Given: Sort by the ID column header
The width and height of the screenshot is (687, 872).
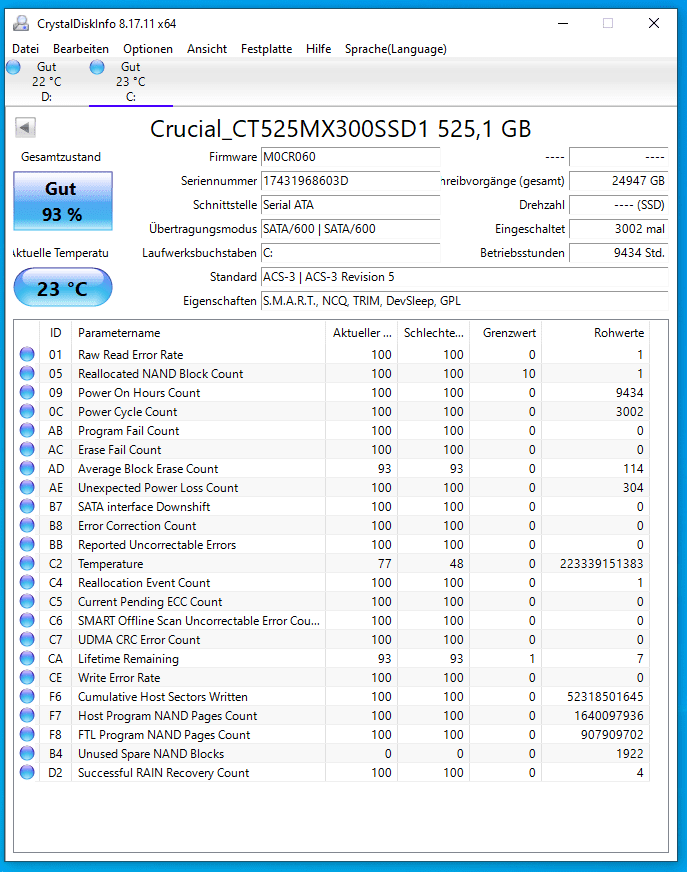Looking at the screenshot, I should point(56,333).
